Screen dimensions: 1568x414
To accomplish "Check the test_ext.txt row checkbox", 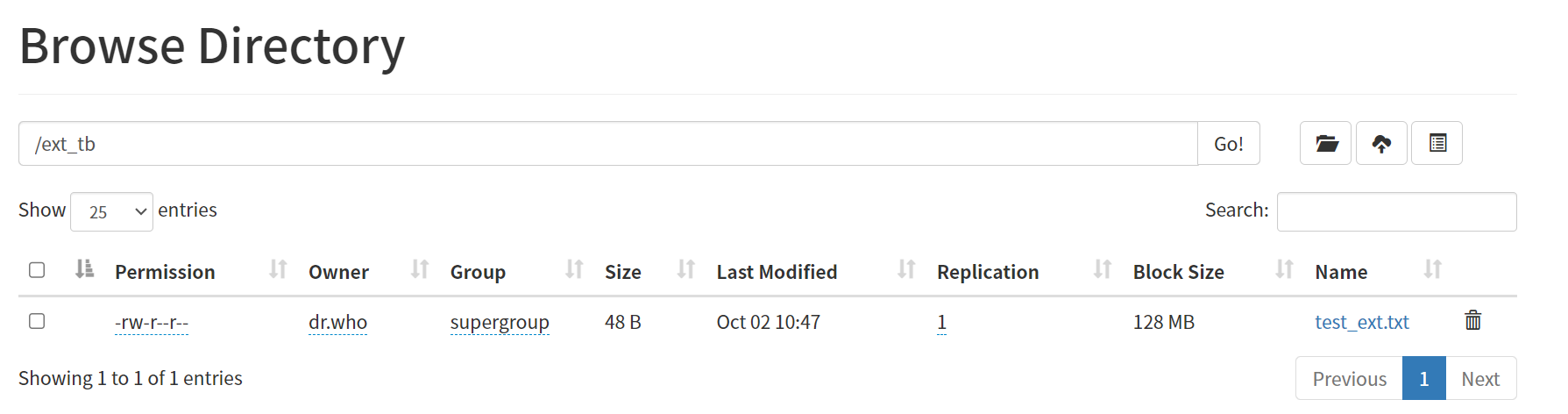I will tap(37, 321).
